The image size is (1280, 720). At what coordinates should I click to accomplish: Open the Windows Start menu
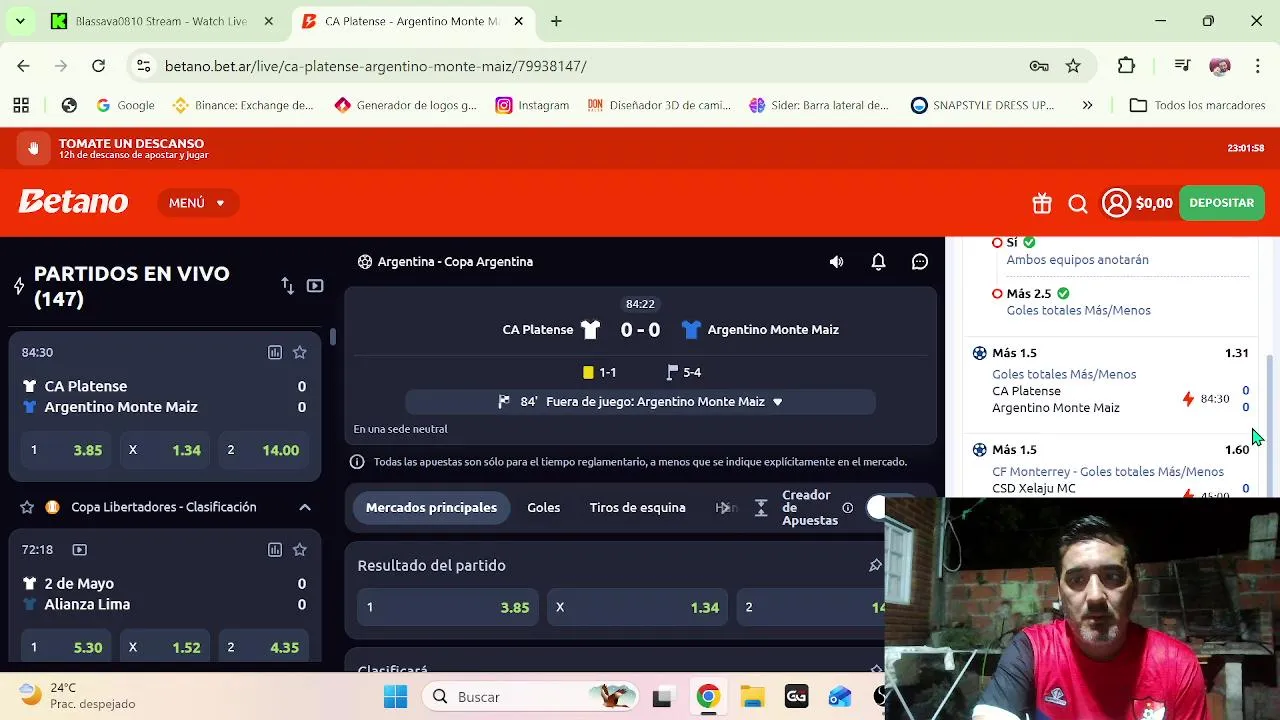395,697
